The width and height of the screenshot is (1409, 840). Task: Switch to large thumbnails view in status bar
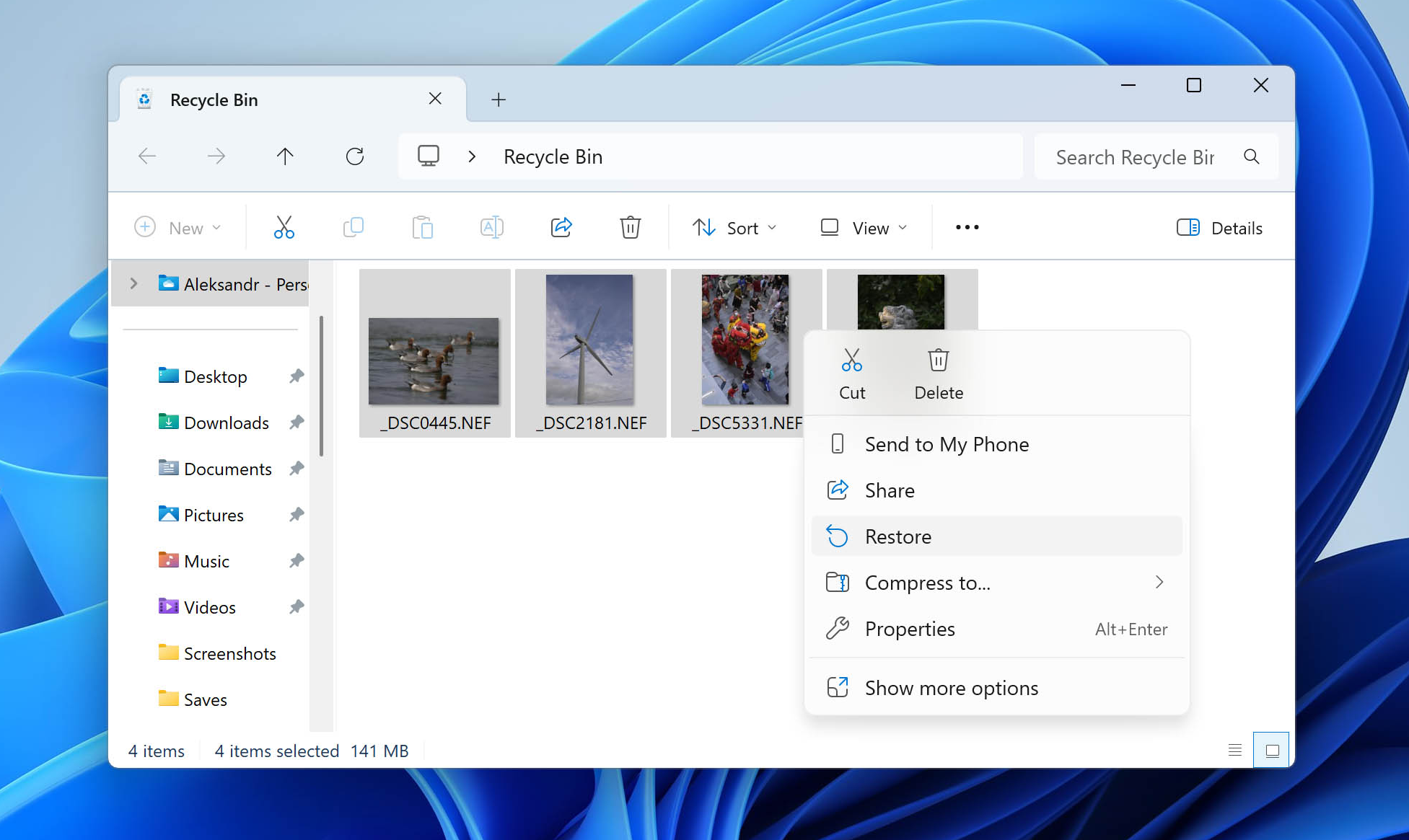pos(1270,750)
